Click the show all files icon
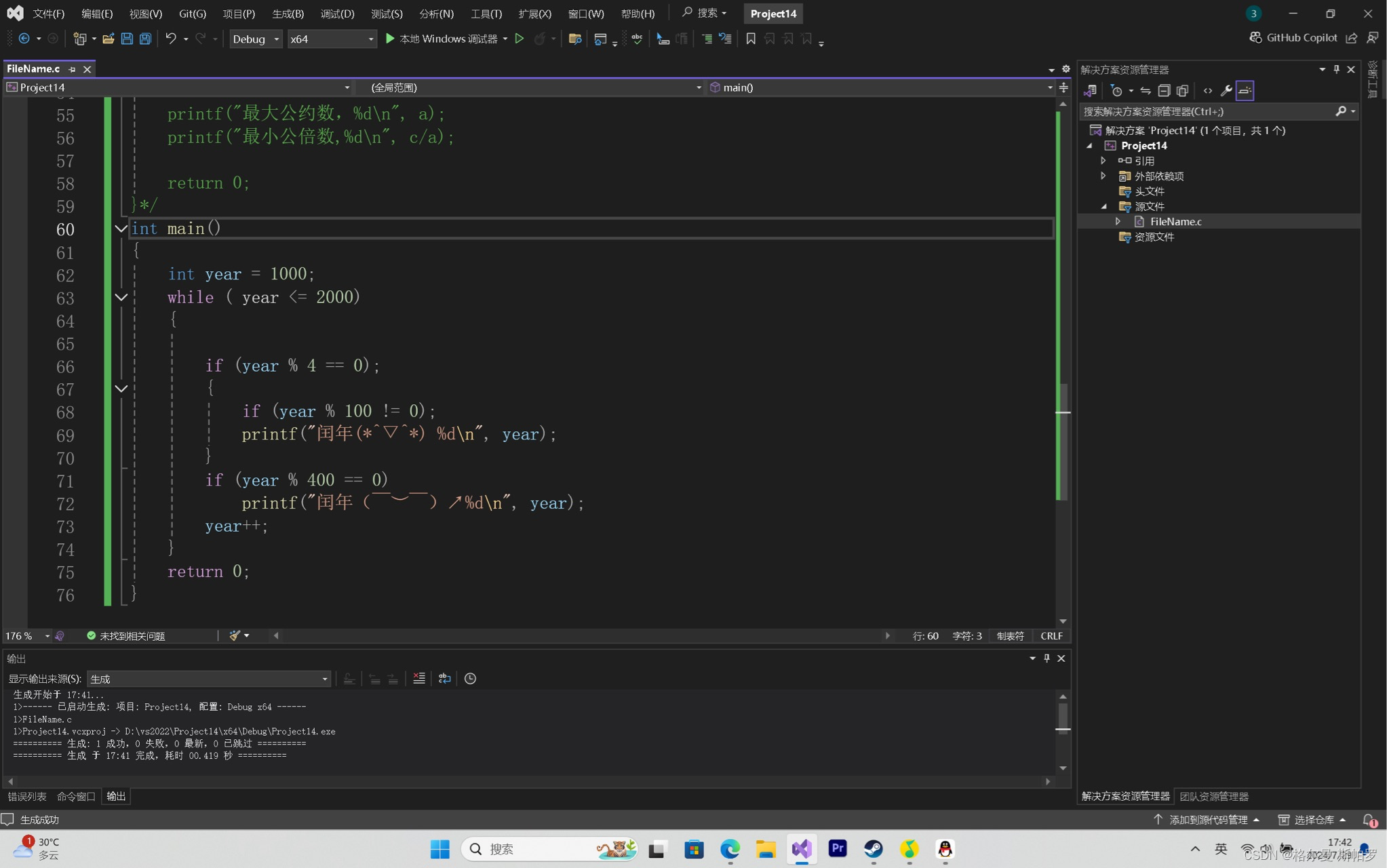Screen dimensions: 1387x868 tap(1182, 91)
